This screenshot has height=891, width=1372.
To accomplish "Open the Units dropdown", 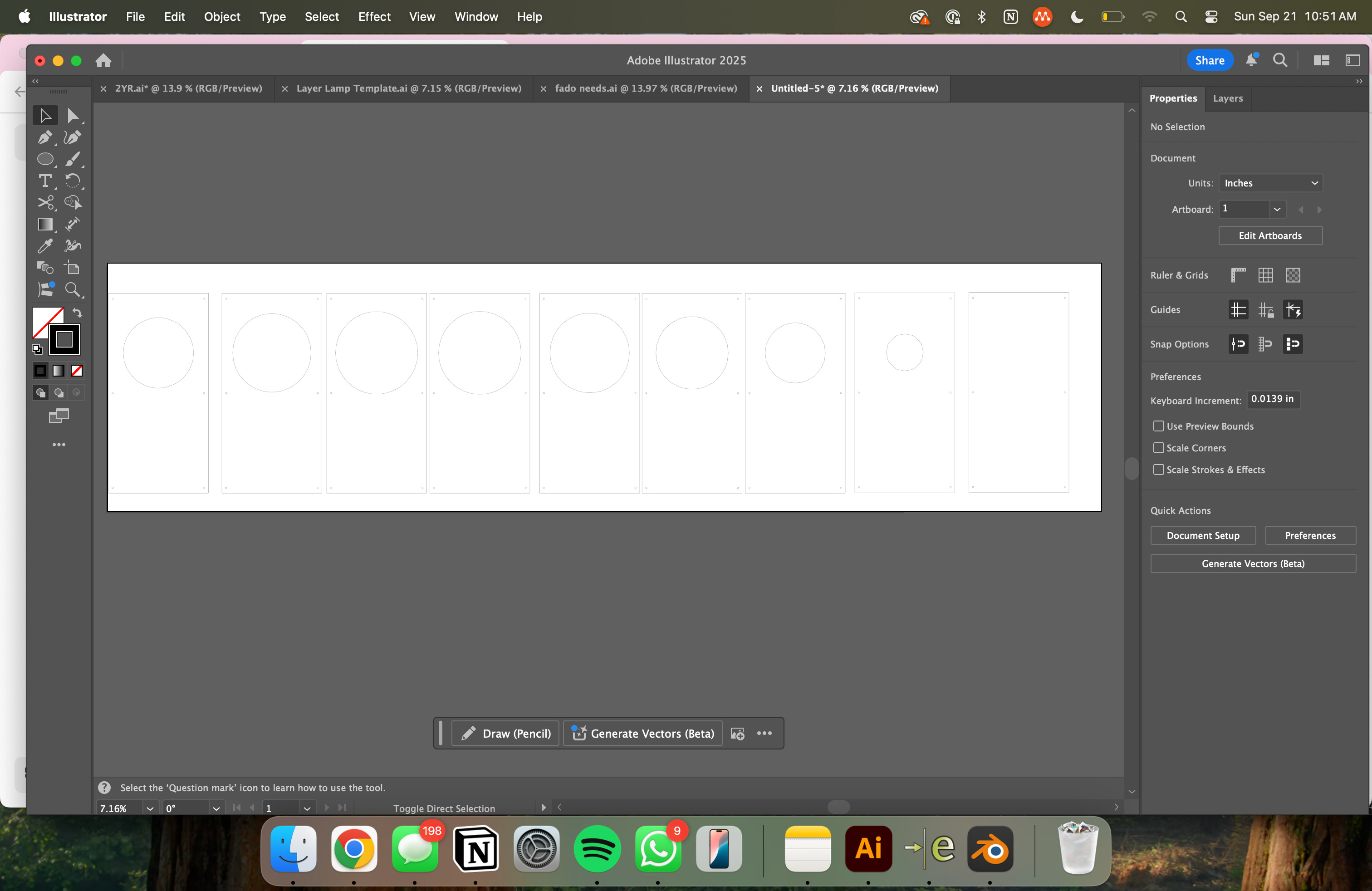I will [1270, 183].
